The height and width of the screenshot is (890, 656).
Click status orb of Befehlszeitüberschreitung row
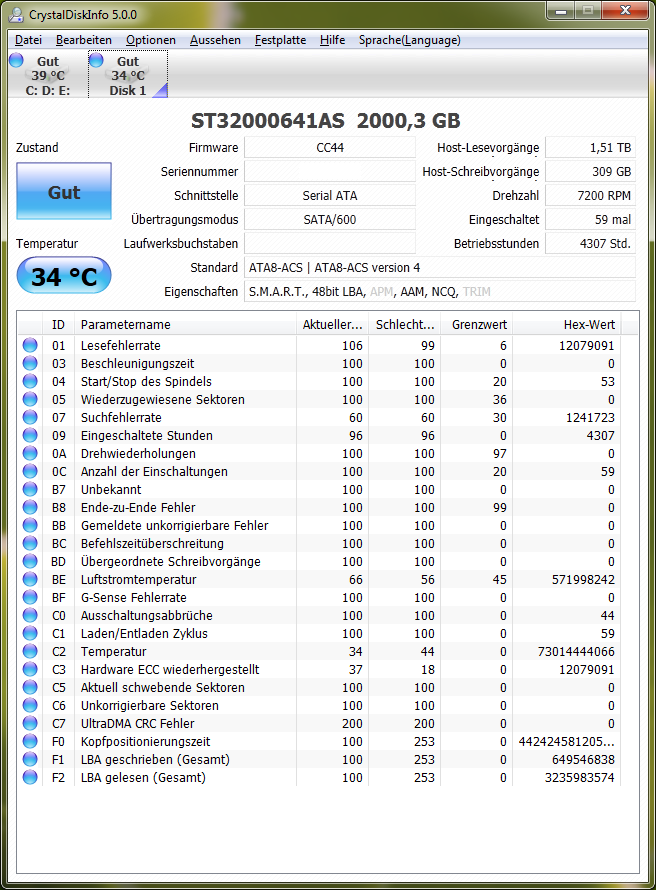30,543
